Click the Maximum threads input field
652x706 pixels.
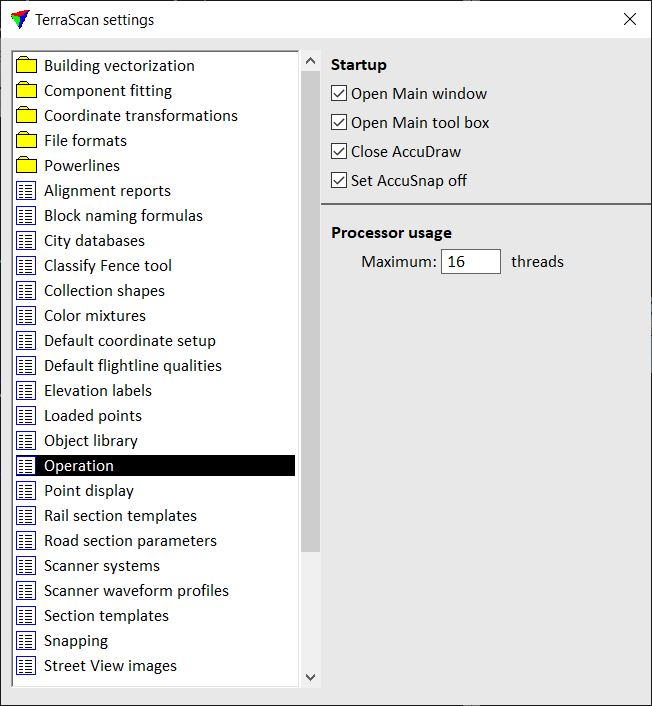pos(470,262)
